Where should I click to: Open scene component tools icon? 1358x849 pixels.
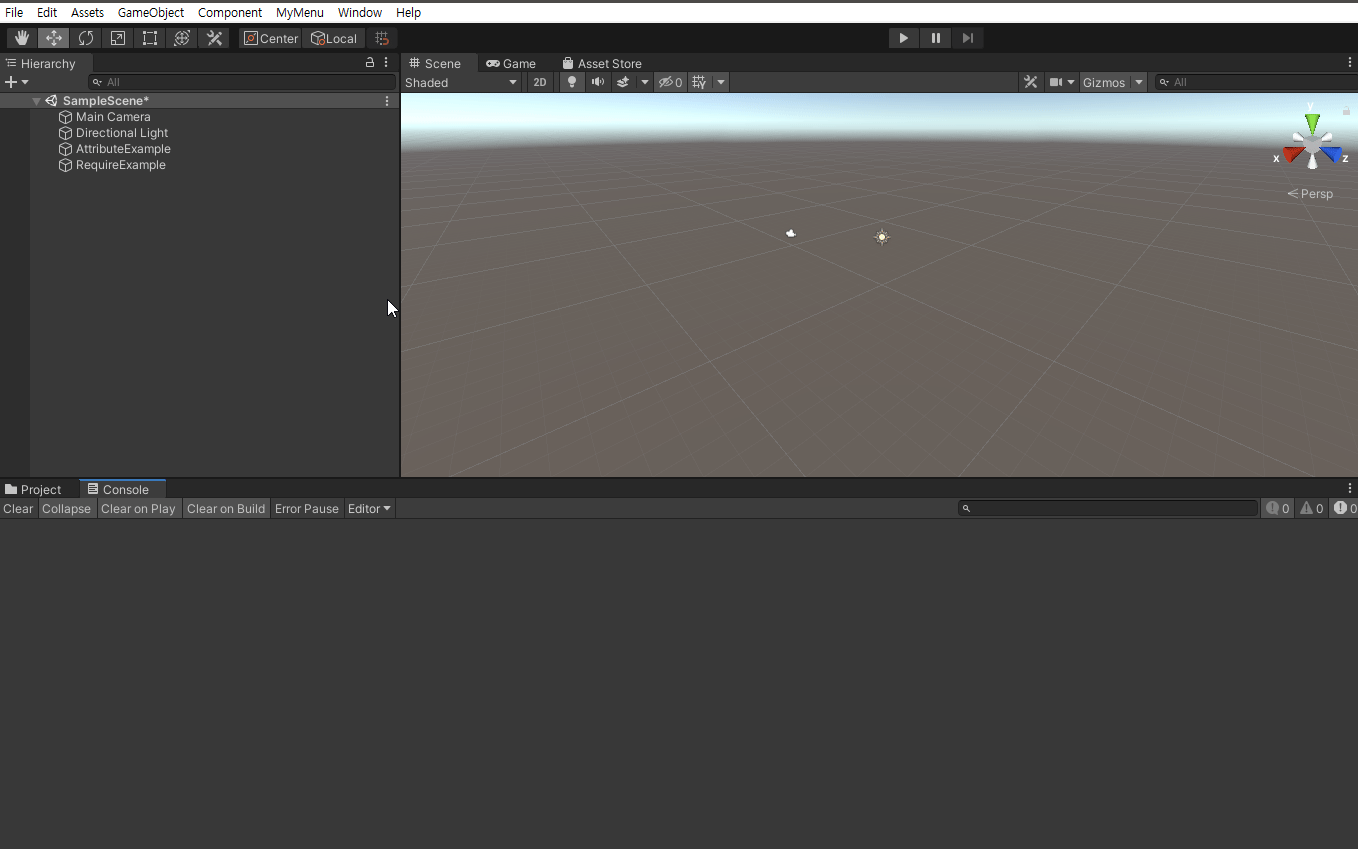tap(1031, 82)
